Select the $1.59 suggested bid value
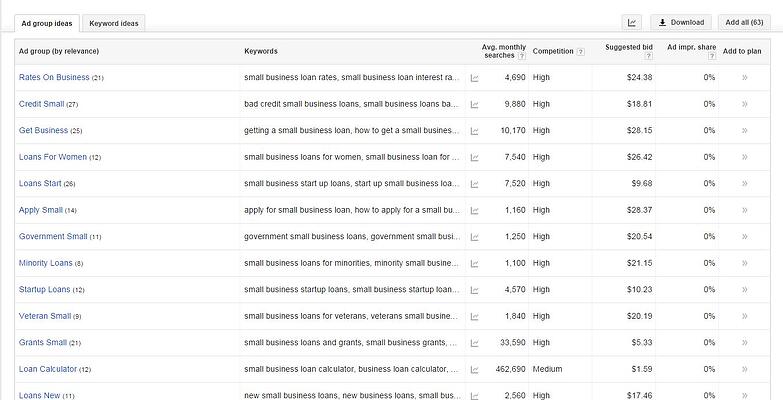 coord(642,369)
